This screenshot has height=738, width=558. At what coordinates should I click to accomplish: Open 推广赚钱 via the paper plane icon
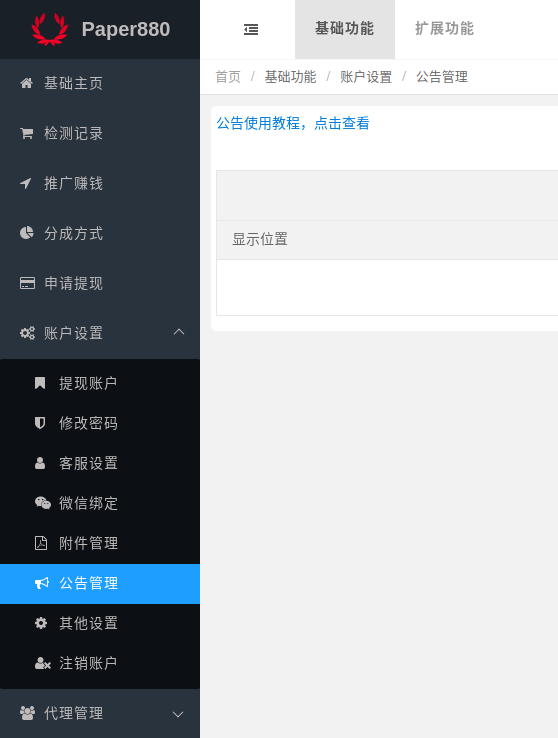(x=26, y=183)
